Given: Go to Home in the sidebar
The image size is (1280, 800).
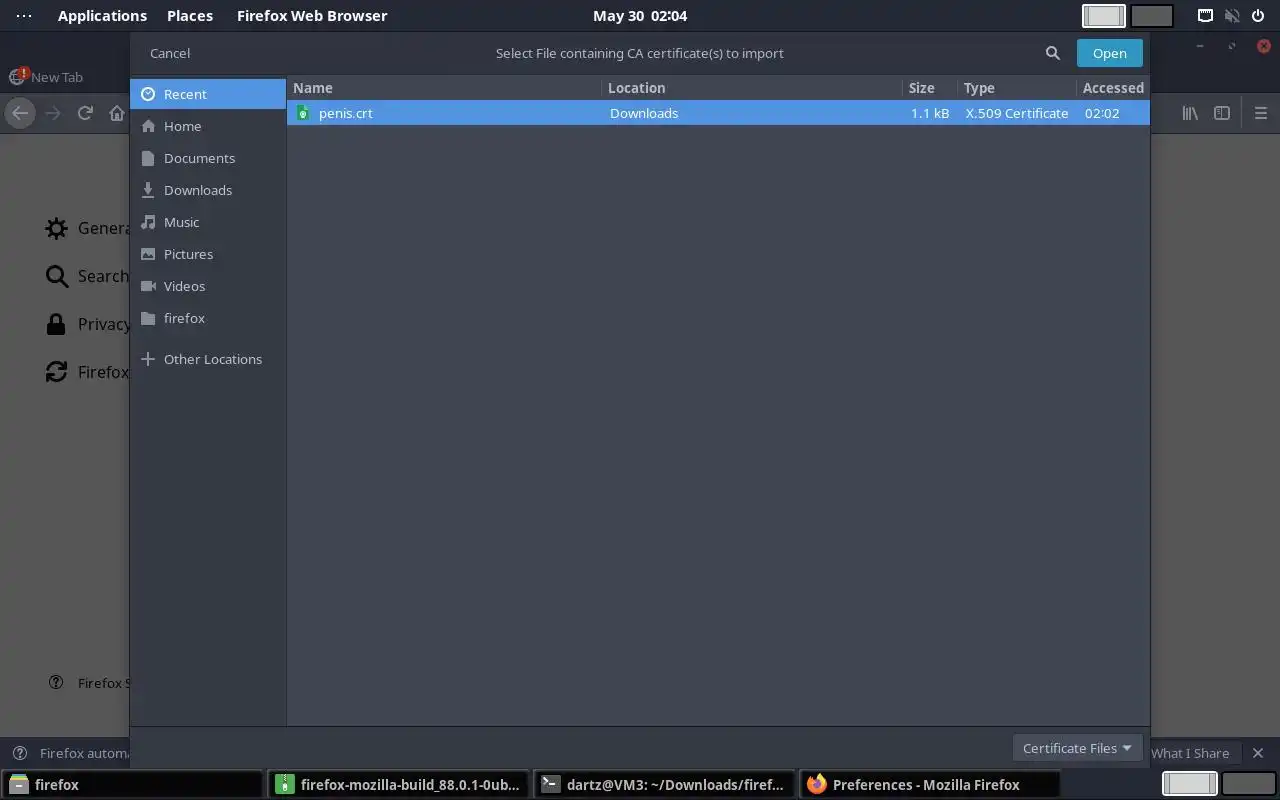Looking at the screenshot, I should (x=207, y=126).
